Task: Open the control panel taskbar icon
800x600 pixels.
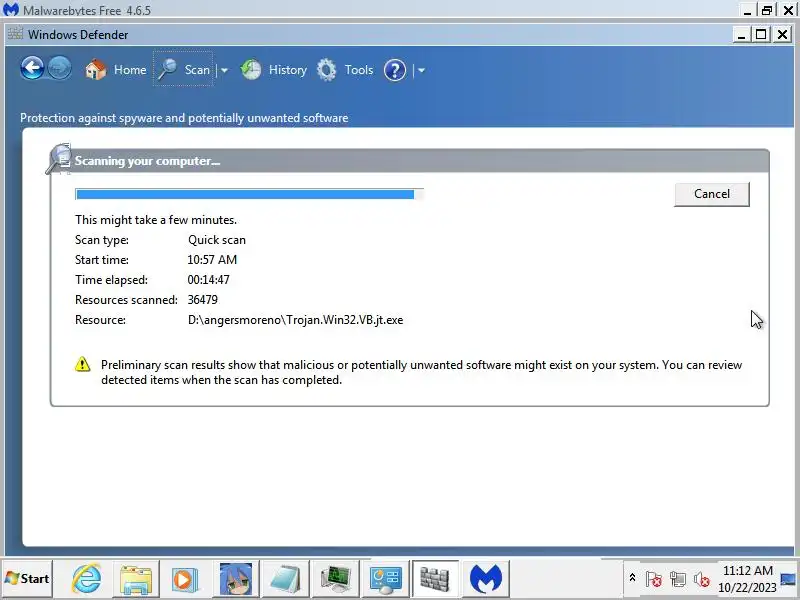Action: tap(385, 579)
